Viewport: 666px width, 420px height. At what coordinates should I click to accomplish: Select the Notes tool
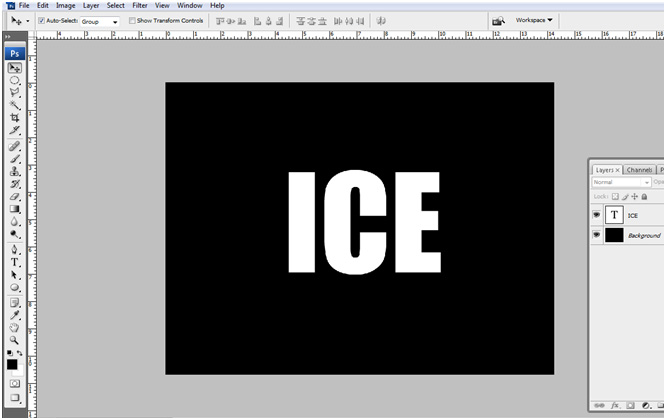point(15,303)
